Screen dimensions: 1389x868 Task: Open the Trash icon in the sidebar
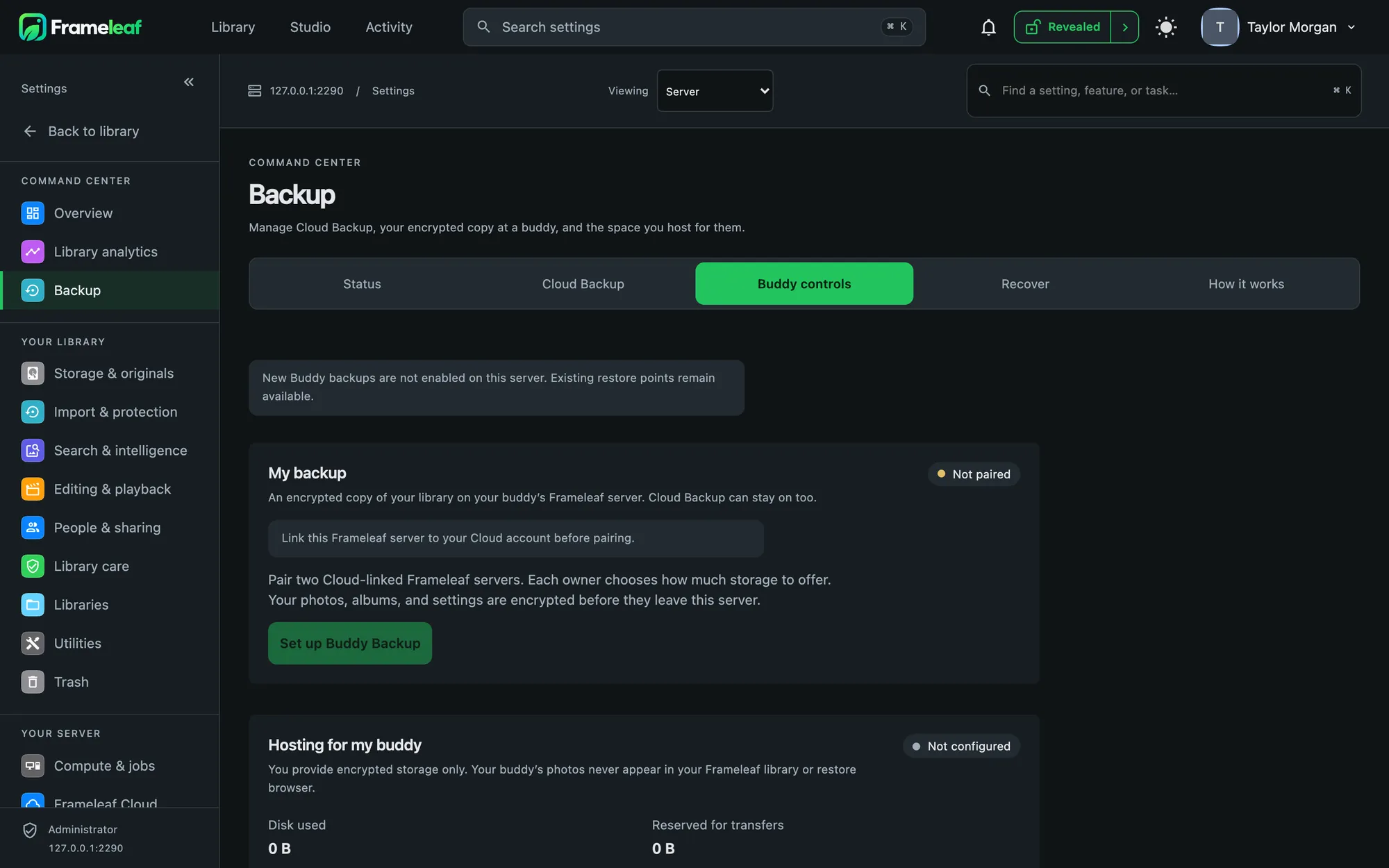pos(33,682)
